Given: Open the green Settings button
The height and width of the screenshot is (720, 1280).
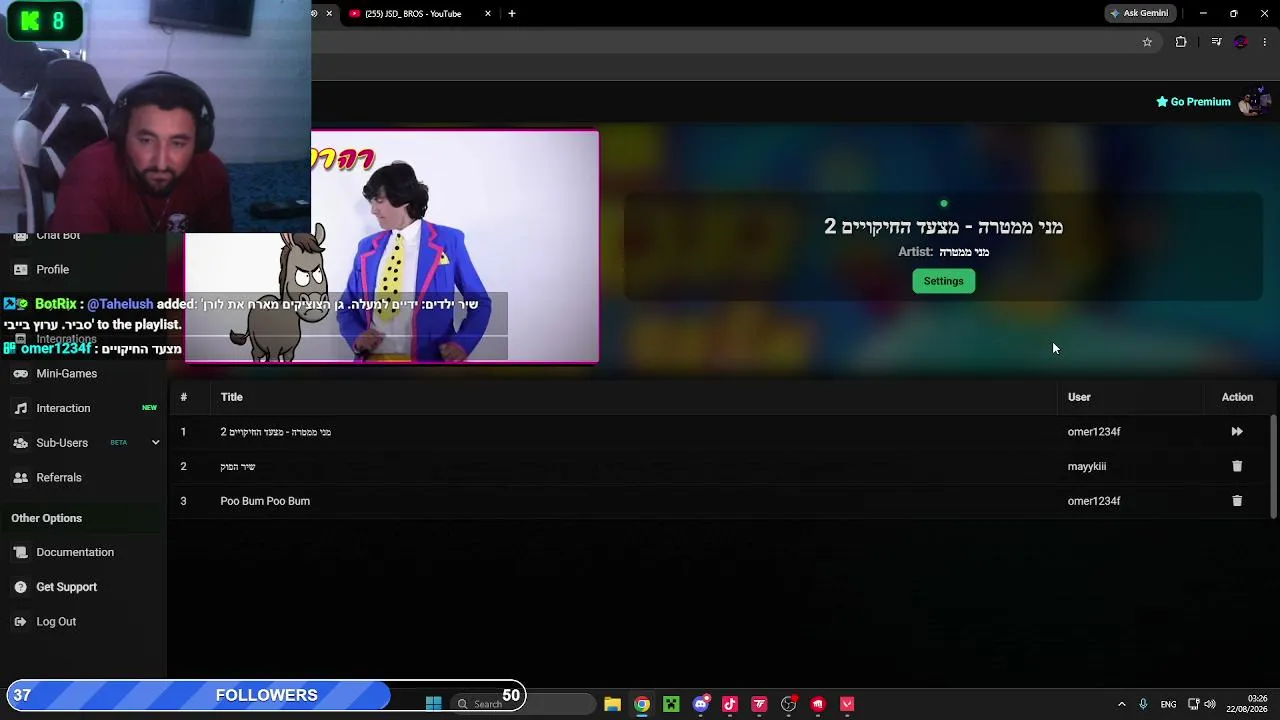Looking at the screenshot, I should tap(943, 281).
